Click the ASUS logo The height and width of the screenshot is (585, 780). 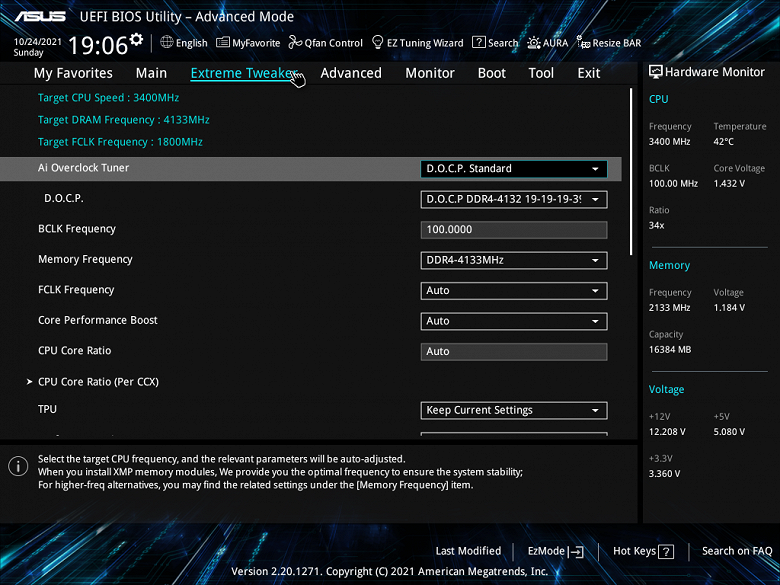click(x=40, y=16)
